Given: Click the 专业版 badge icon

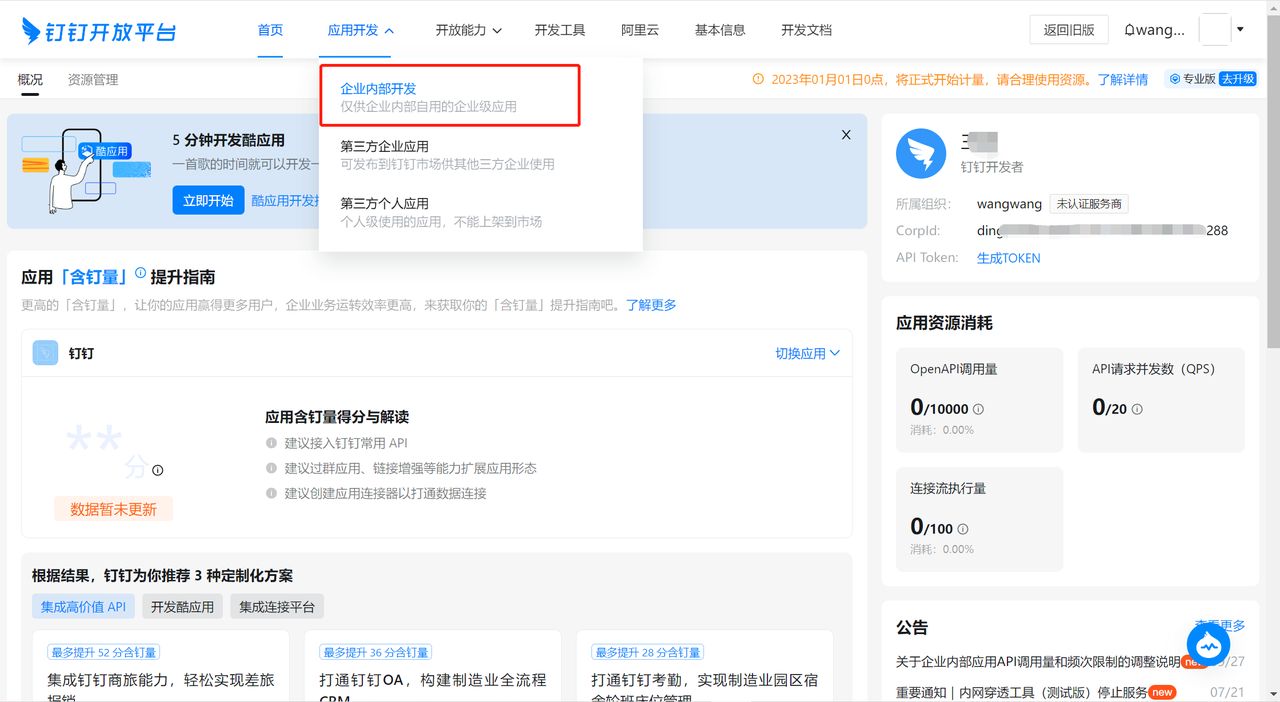Looking at the screenshot, I should pos(1175,79).
